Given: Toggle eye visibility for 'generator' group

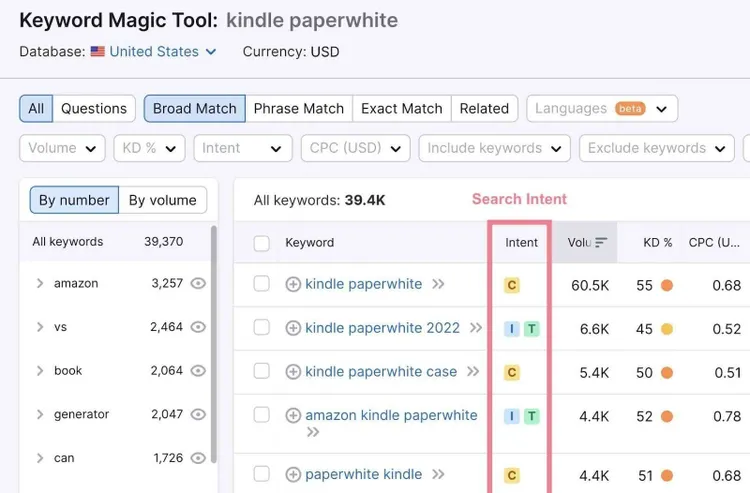Looking at the screenshot, I should [x=198, y=414].
